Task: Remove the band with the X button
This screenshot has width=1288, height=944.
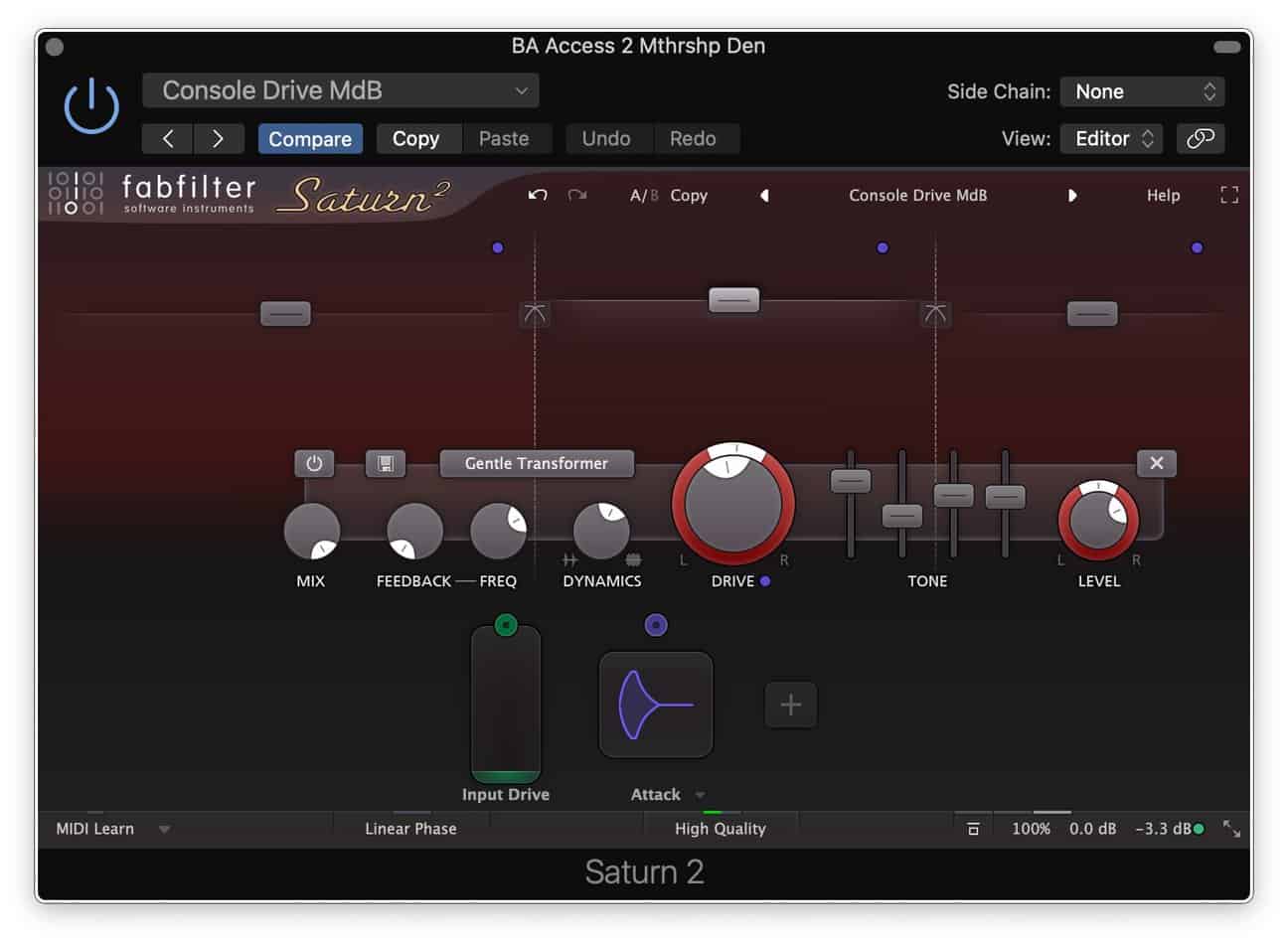Action: [1156, 463]
